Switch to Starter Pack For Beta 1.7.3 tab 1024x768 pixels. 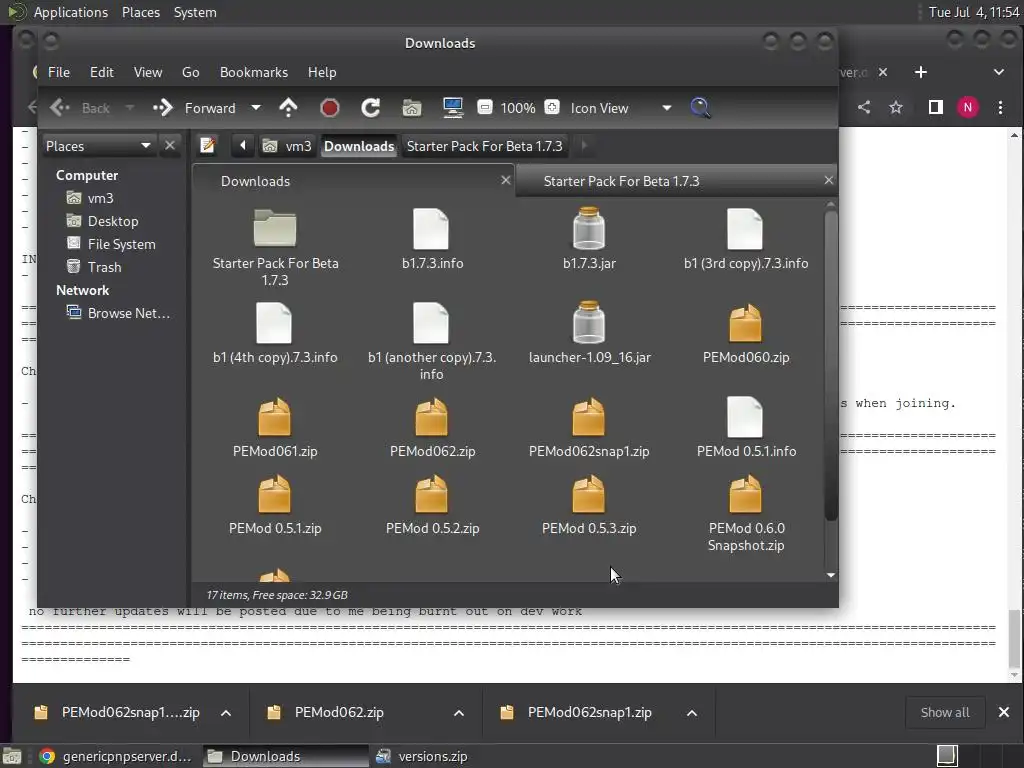621,181
